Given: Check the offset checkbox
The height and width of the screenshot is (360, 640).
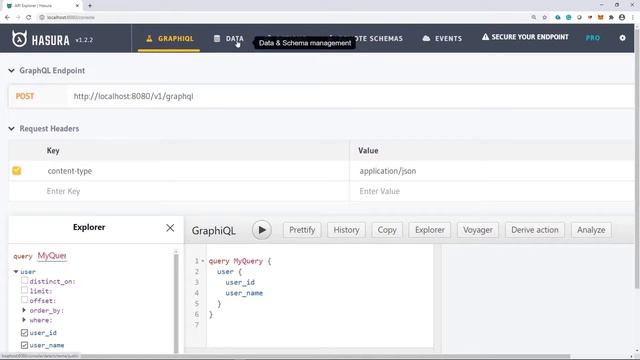Looking at the screenshot, I should [24, 300].
